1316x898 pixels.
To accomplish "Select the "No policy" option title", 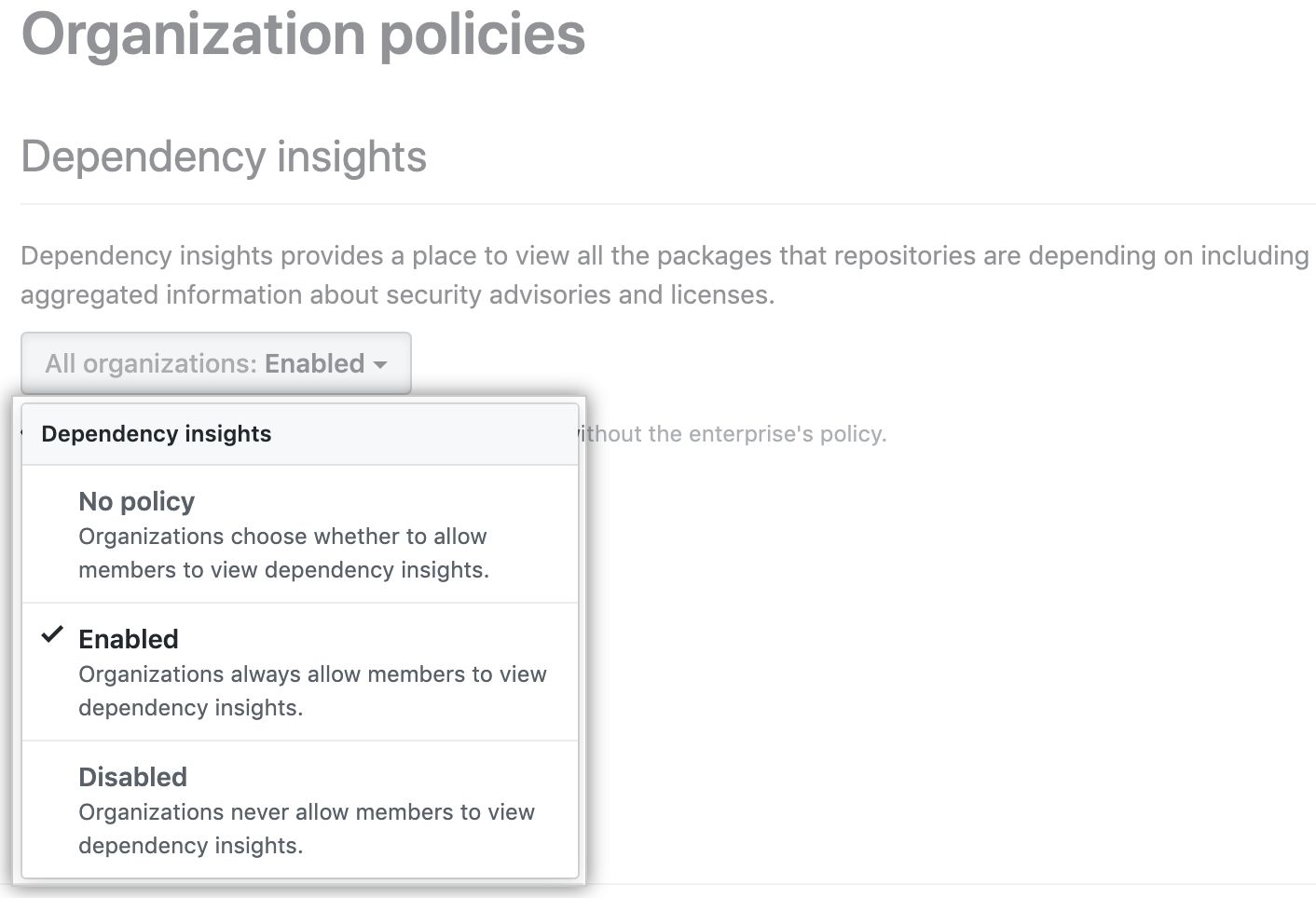I will 136,501.
